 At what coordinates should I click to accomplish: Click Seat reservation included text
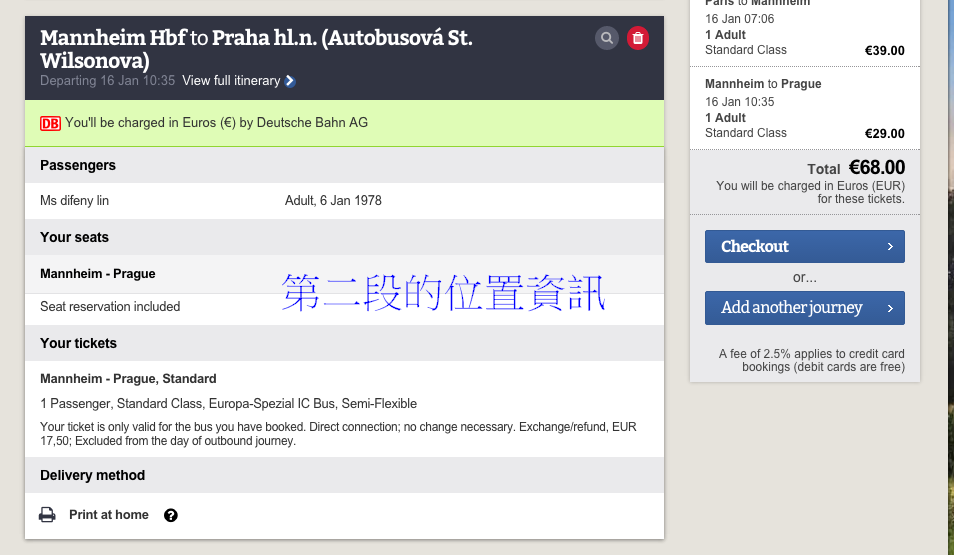pos(110,307)
